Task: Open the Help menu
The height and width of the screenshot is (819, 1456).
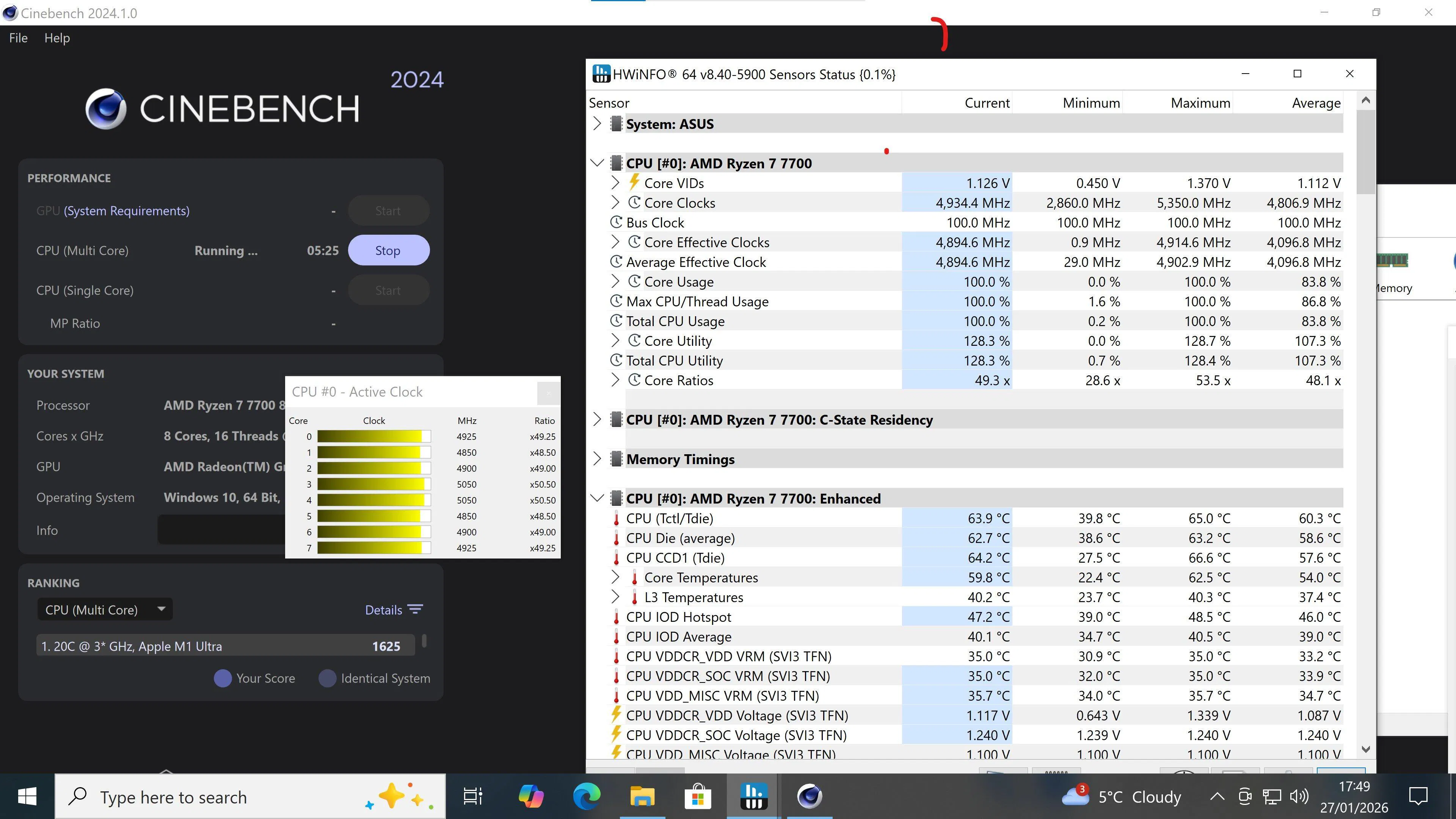Action: 57,38
